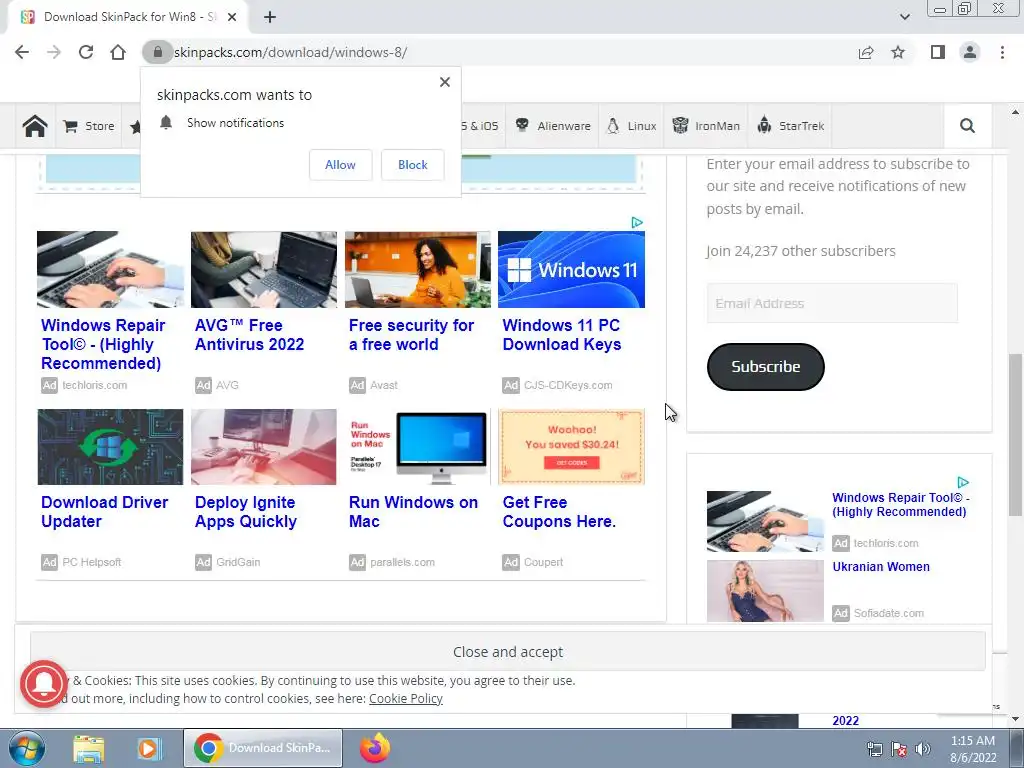Screen dimensions: 1024x768
Task: Open Windows 11 PC Download Keys ad
Action: [562, 334]
